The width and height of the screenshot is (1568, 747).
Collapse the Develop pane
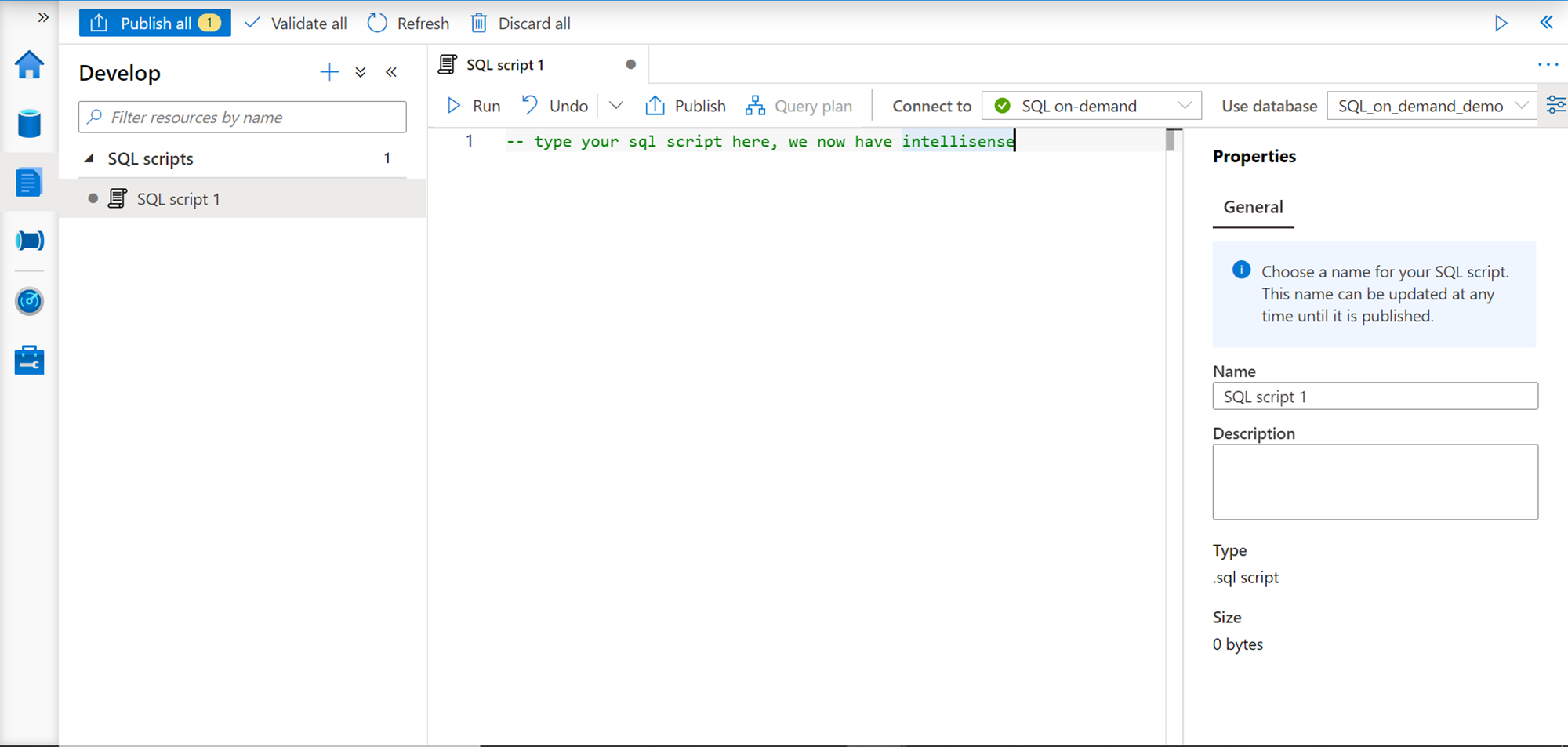click(391, 73)
